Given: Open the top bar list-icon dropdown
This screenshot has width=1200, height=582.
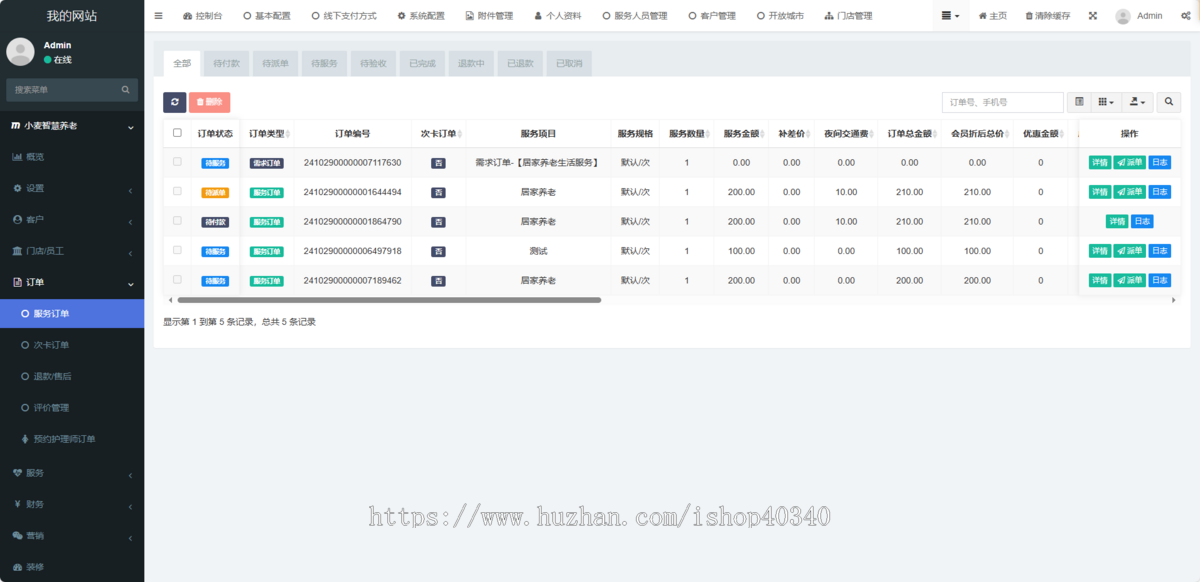Looking at the screenshot, I should click(x=950, y=16).
